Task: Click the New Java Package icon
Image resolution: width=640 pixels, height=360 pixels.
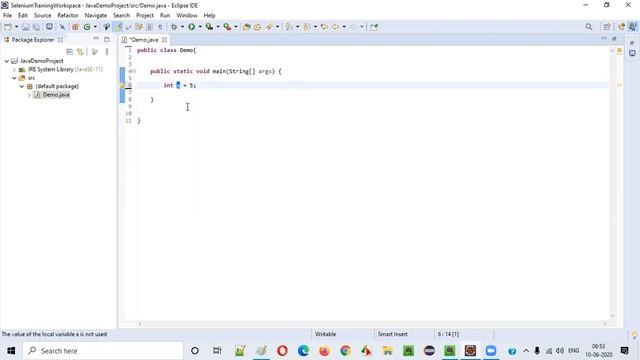Action: [75, 27]
